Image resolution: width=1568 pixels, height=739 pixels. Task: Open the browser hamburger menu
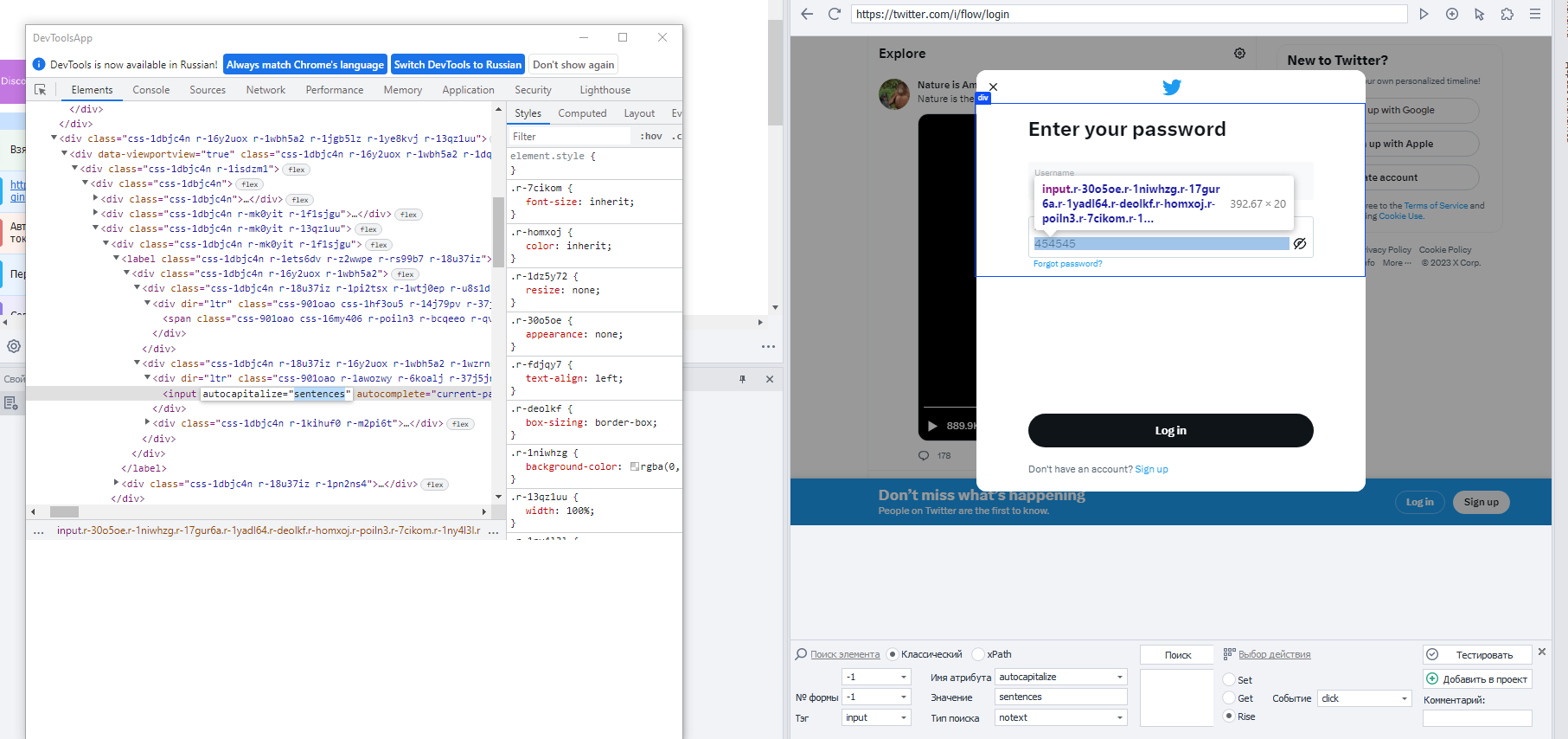tap(1535, 14)
